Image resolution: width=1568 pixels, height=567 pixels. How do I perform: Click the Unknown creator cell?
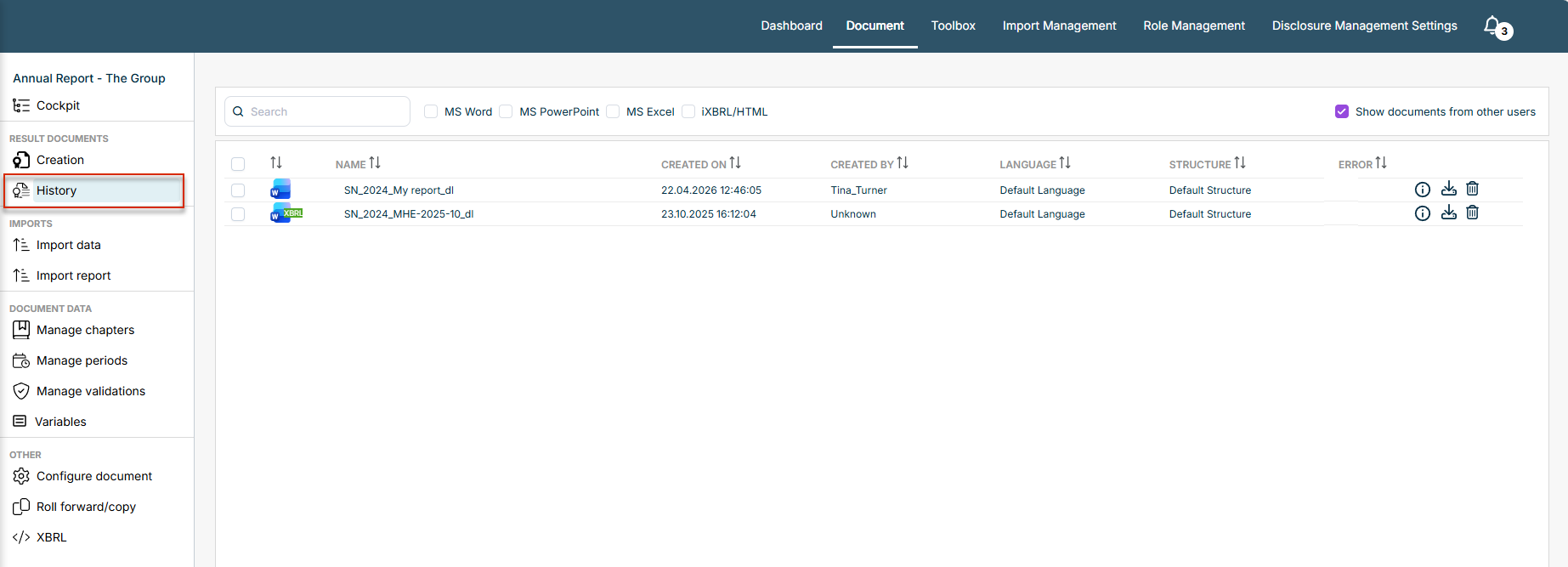(x=853, y=214)
